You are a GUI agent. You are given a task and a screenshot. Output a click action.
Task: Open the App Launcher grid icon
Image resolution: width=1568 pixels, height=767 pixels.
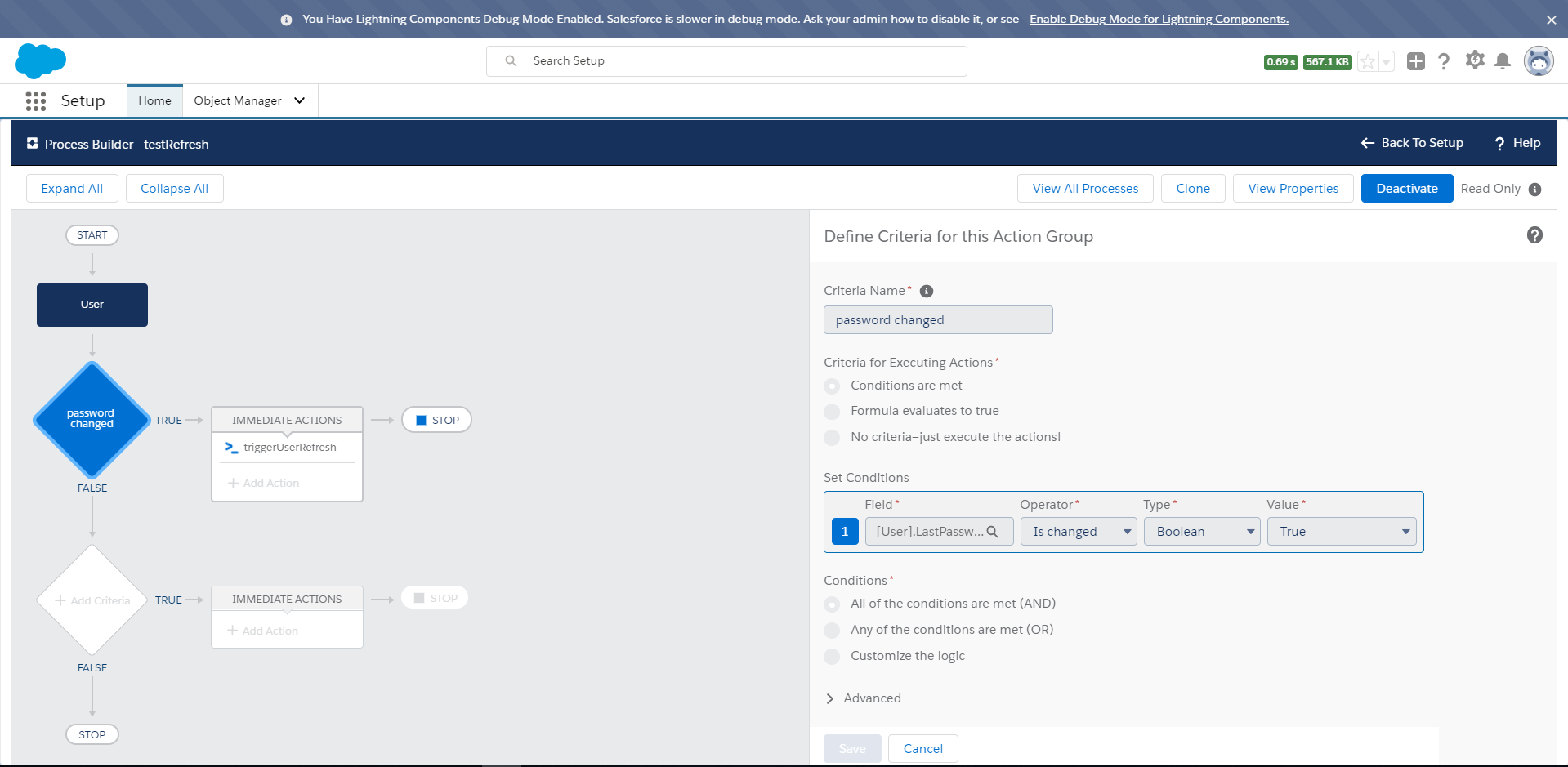coord(36,101)
